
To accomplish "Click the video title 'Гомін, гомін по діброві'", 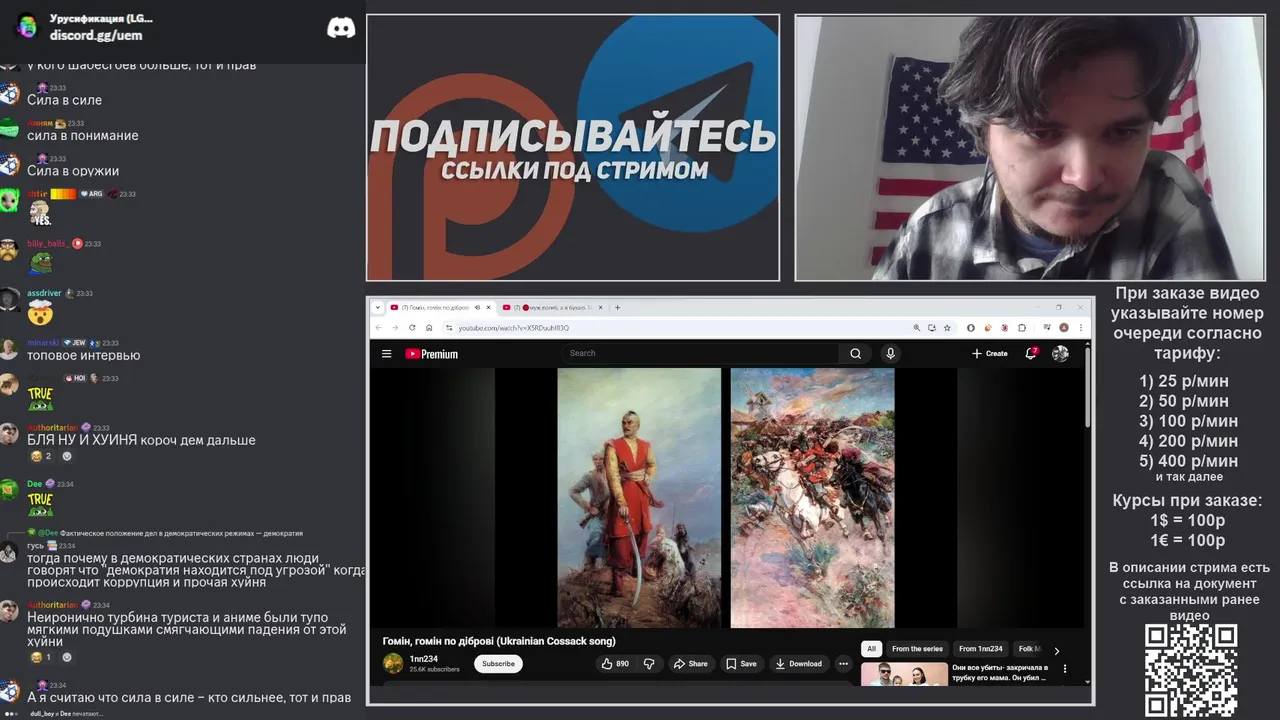I will (x=499, y=641).
